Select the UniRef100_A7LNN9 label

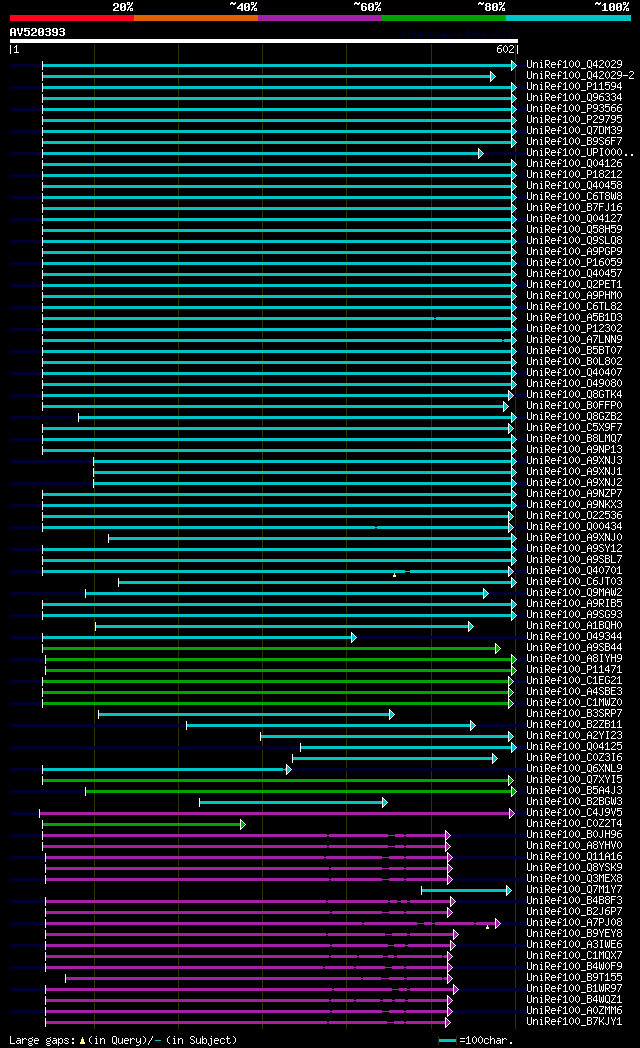click(x=574, y=340)
